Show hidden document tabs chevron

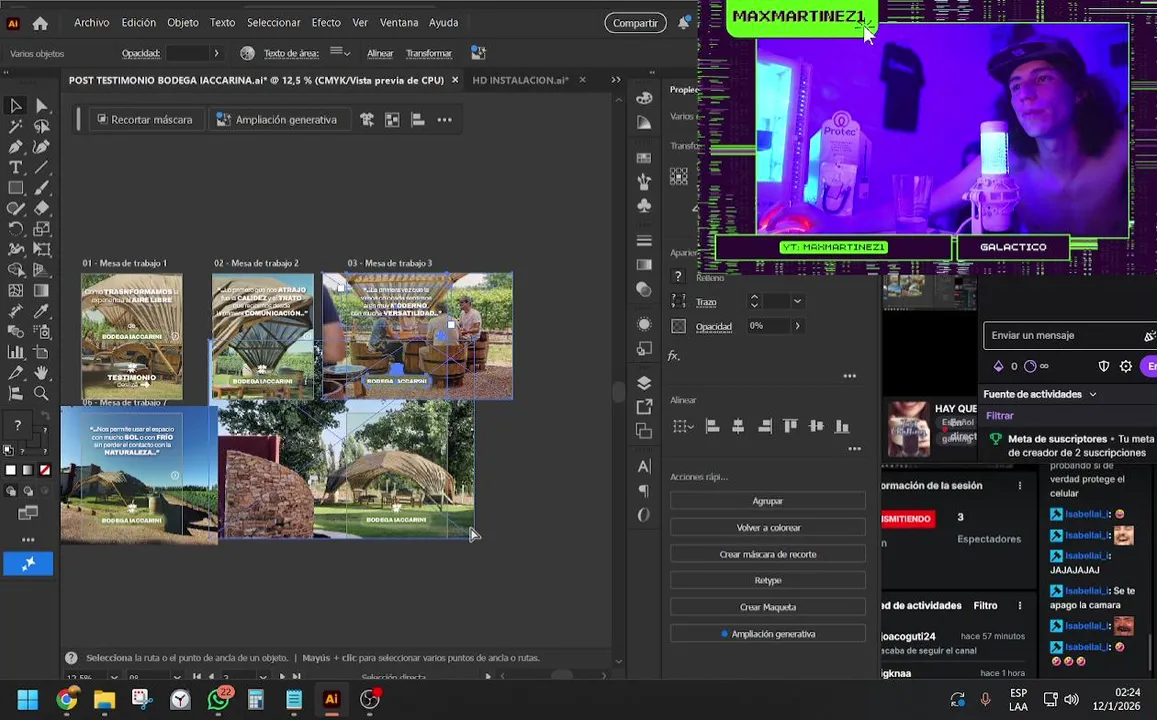click(x=616, y=80)
